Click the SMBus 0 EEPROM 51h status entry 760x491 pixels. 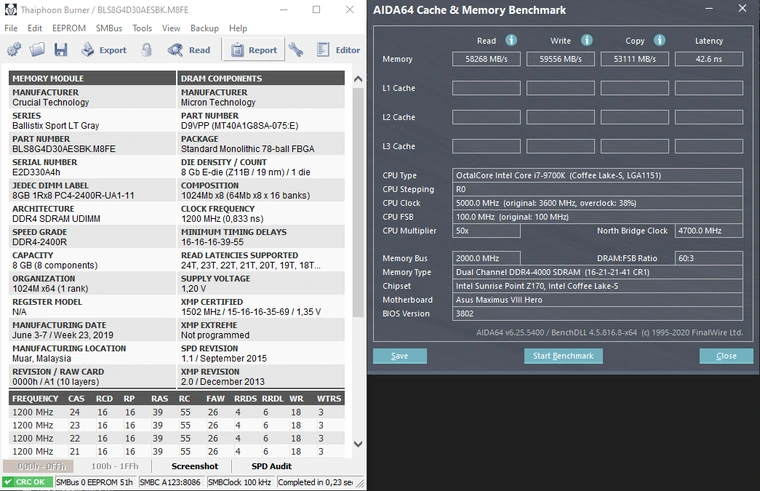pos(94,482)
